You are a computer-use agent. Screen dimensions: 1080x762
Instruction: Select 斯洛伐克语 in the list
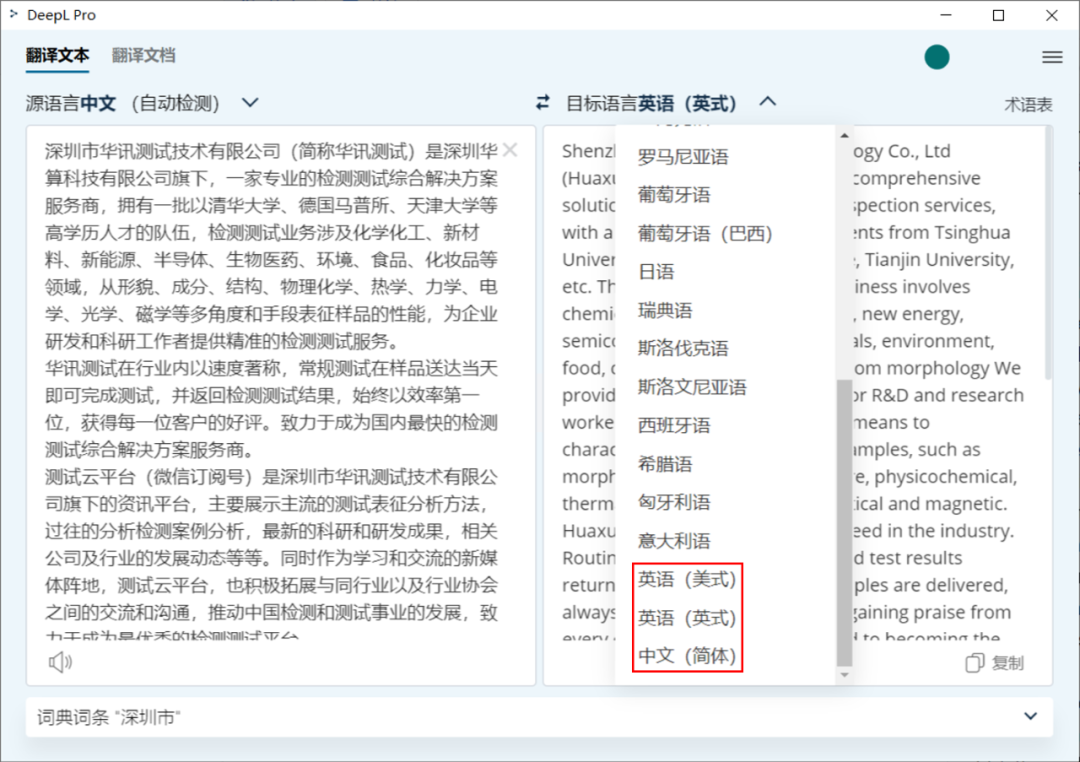point(683,348)
